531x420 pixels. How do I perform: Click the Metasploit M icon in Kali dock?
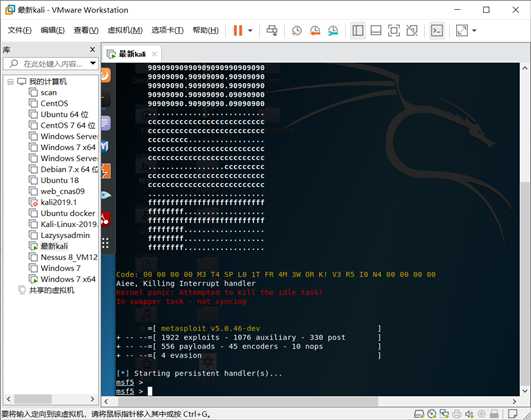105,146
